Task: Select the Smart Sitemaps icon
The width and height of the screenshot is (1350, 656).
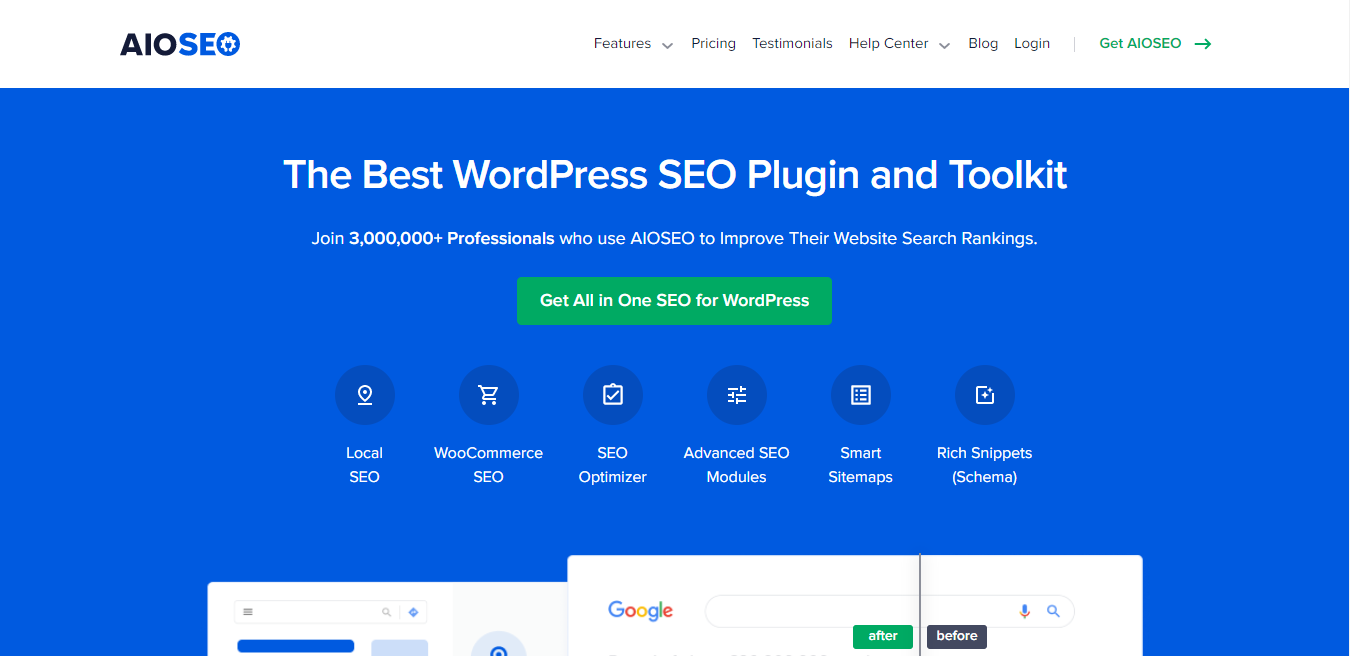Action: pyautogui.click(x=861, y=395)
